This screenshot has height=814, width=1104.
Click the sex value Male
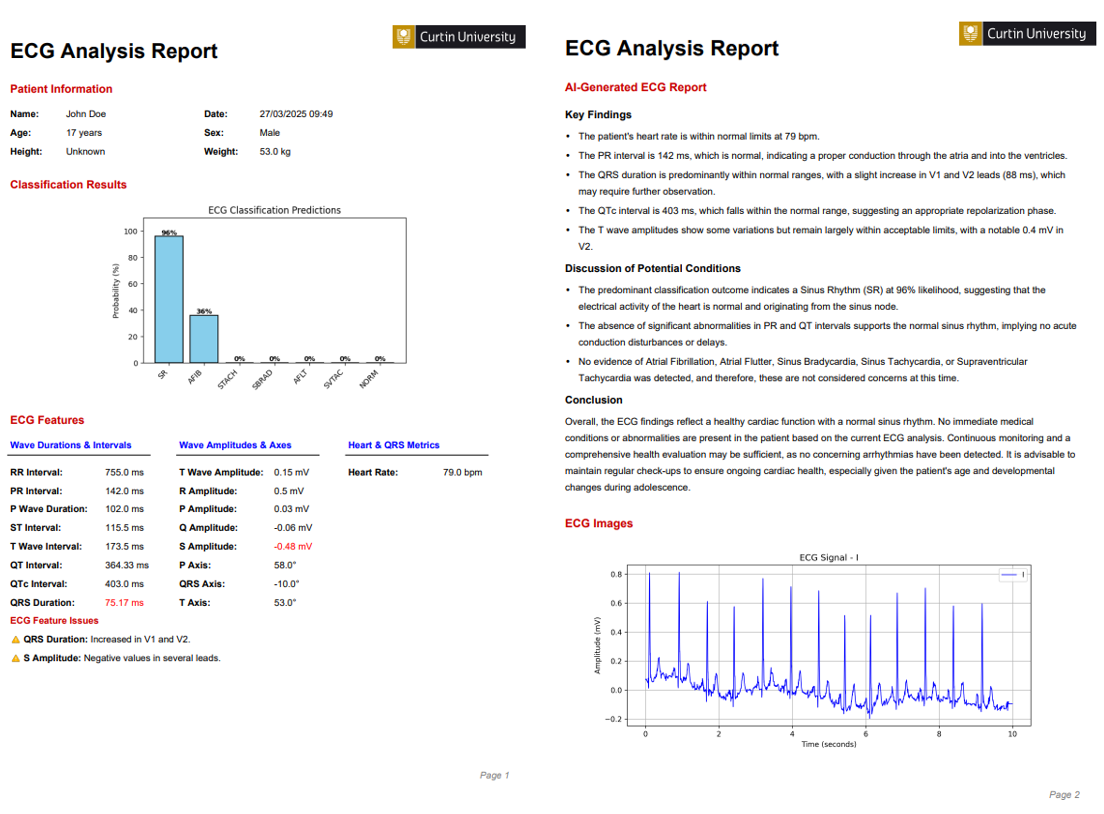pos(270,132)
